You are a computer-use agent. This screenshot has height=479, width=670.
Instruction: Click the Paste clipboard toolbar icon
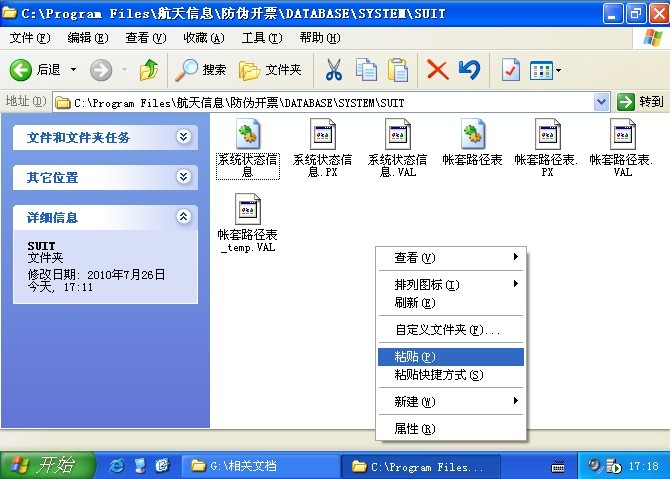coord(398,70)
